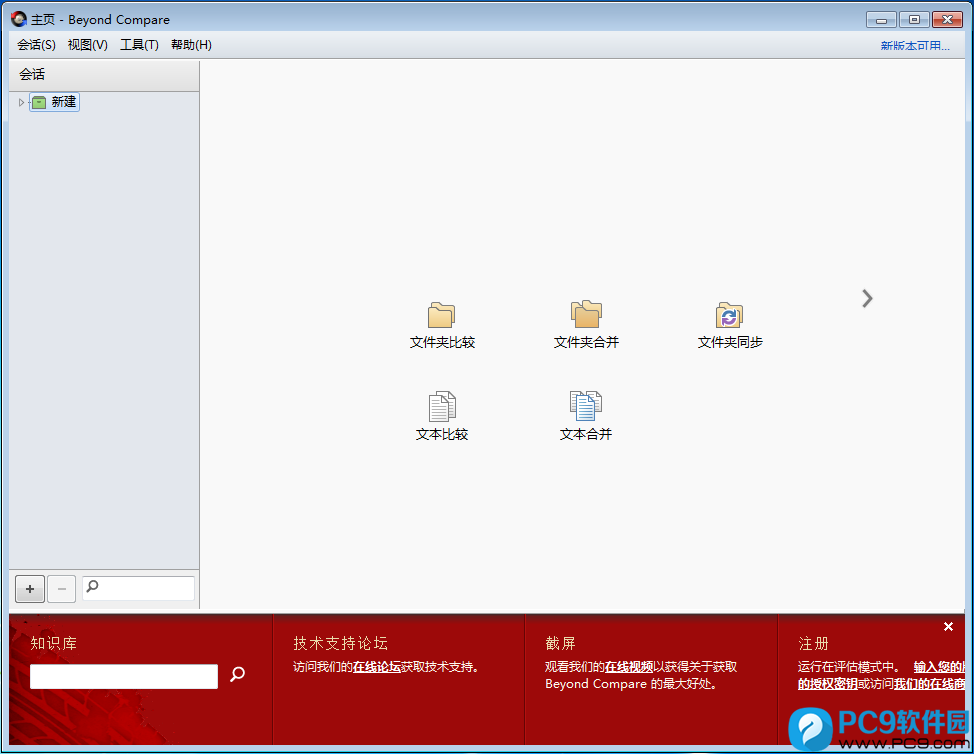
Task: Open the 会话(S) menu
Action: point(36,45)
